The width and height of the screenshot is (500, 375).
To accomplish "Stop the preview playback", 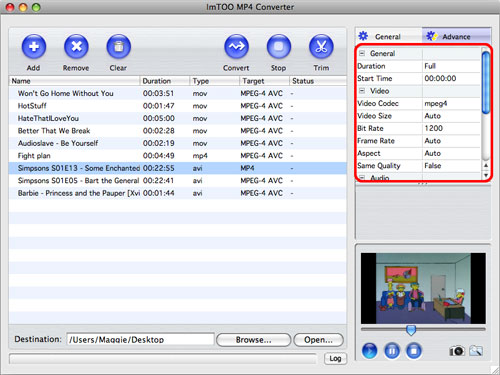I will click(x=414, y=351).
